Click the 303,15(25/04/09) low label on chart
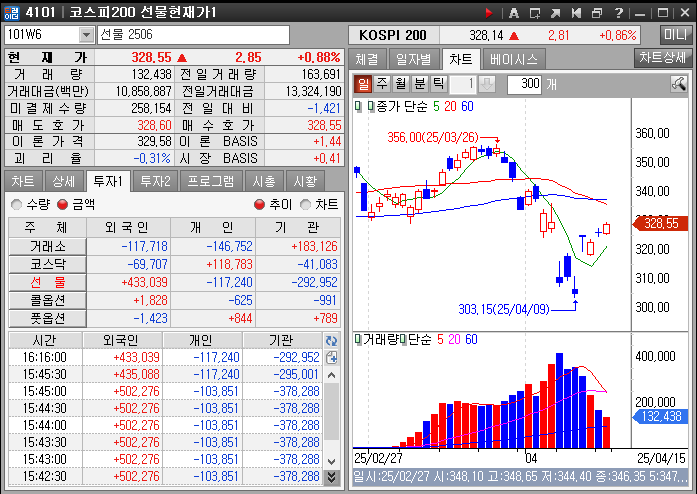The image size is (697, 494). 504,309
